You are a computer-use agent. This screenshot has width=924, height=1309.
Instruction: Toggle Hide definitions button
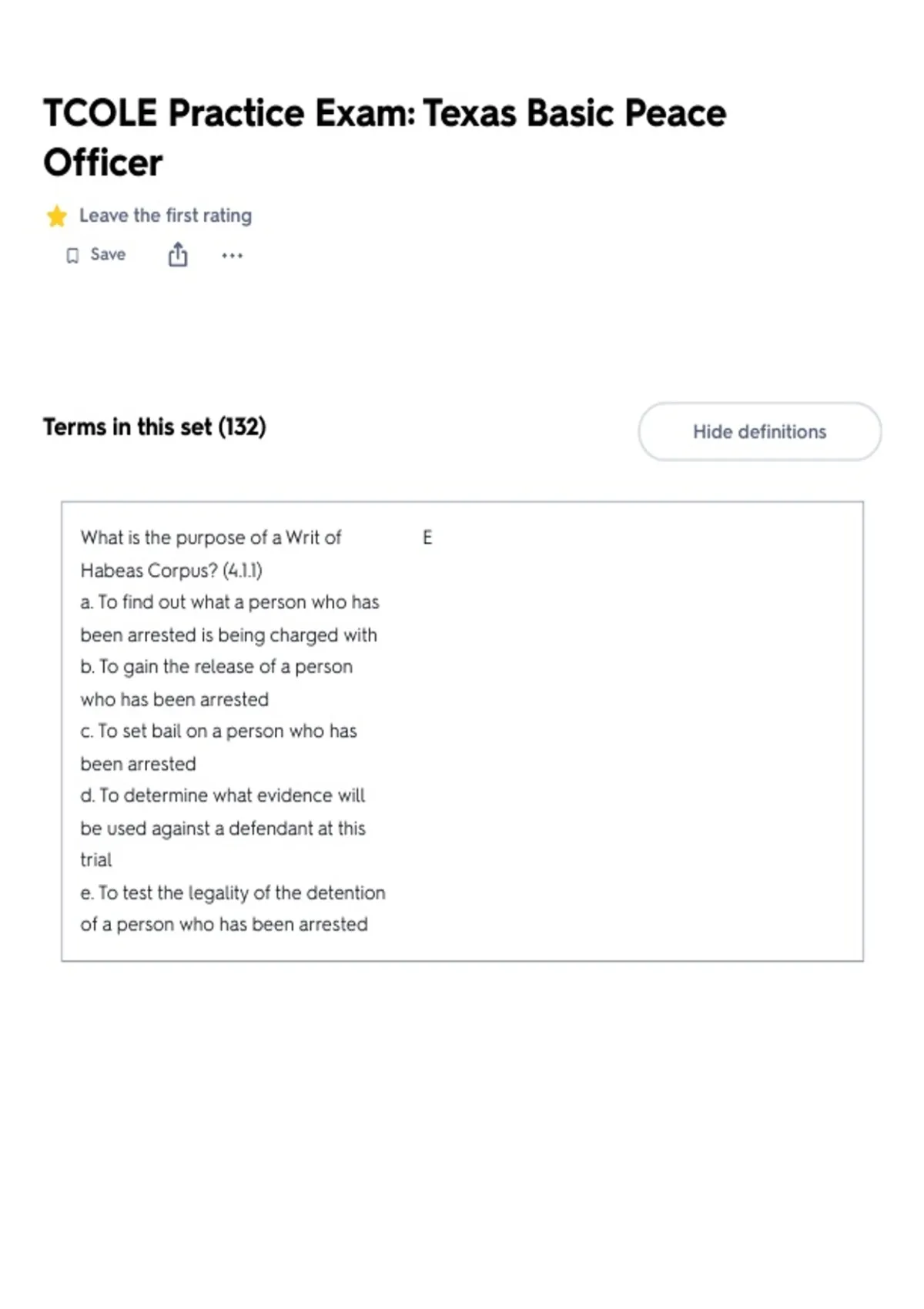759,431
